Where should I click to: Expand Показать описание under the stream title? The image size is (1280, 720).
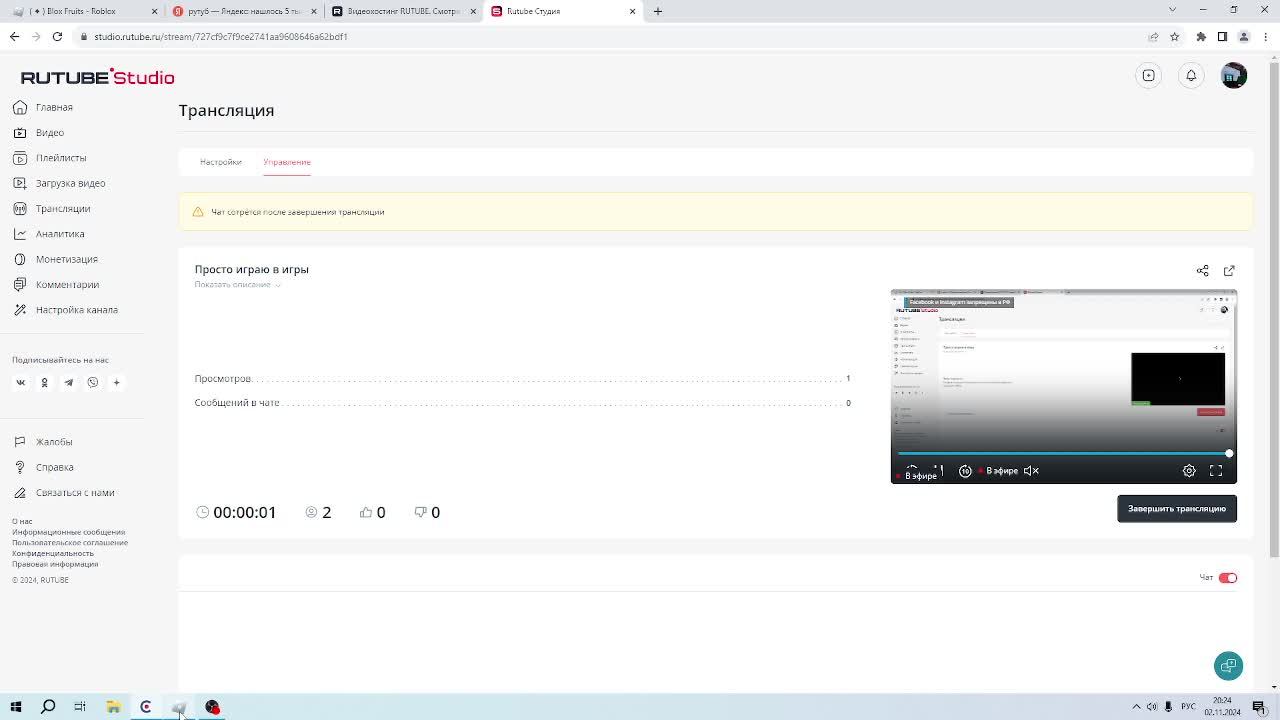238,285
